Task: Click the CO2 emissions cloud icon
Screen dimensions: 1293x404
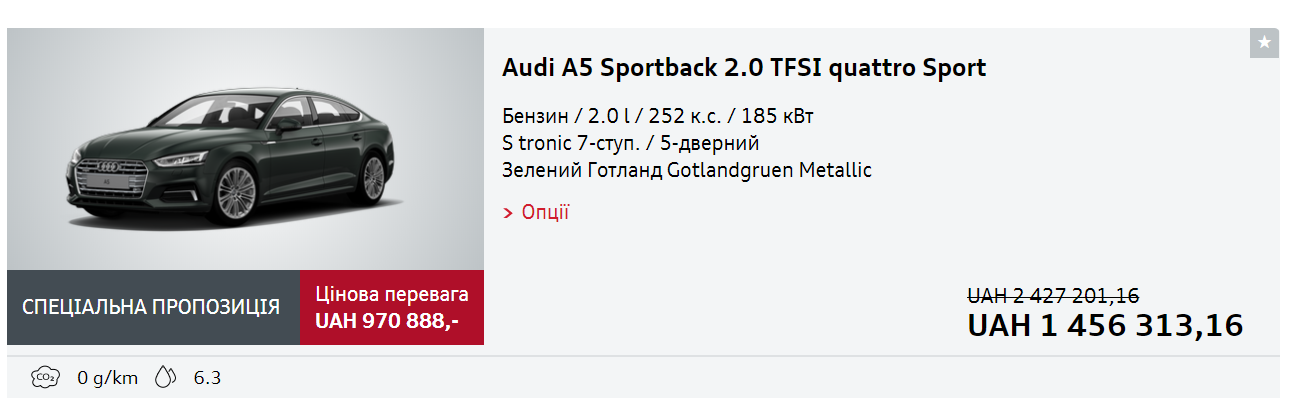Action: [44, 377]
